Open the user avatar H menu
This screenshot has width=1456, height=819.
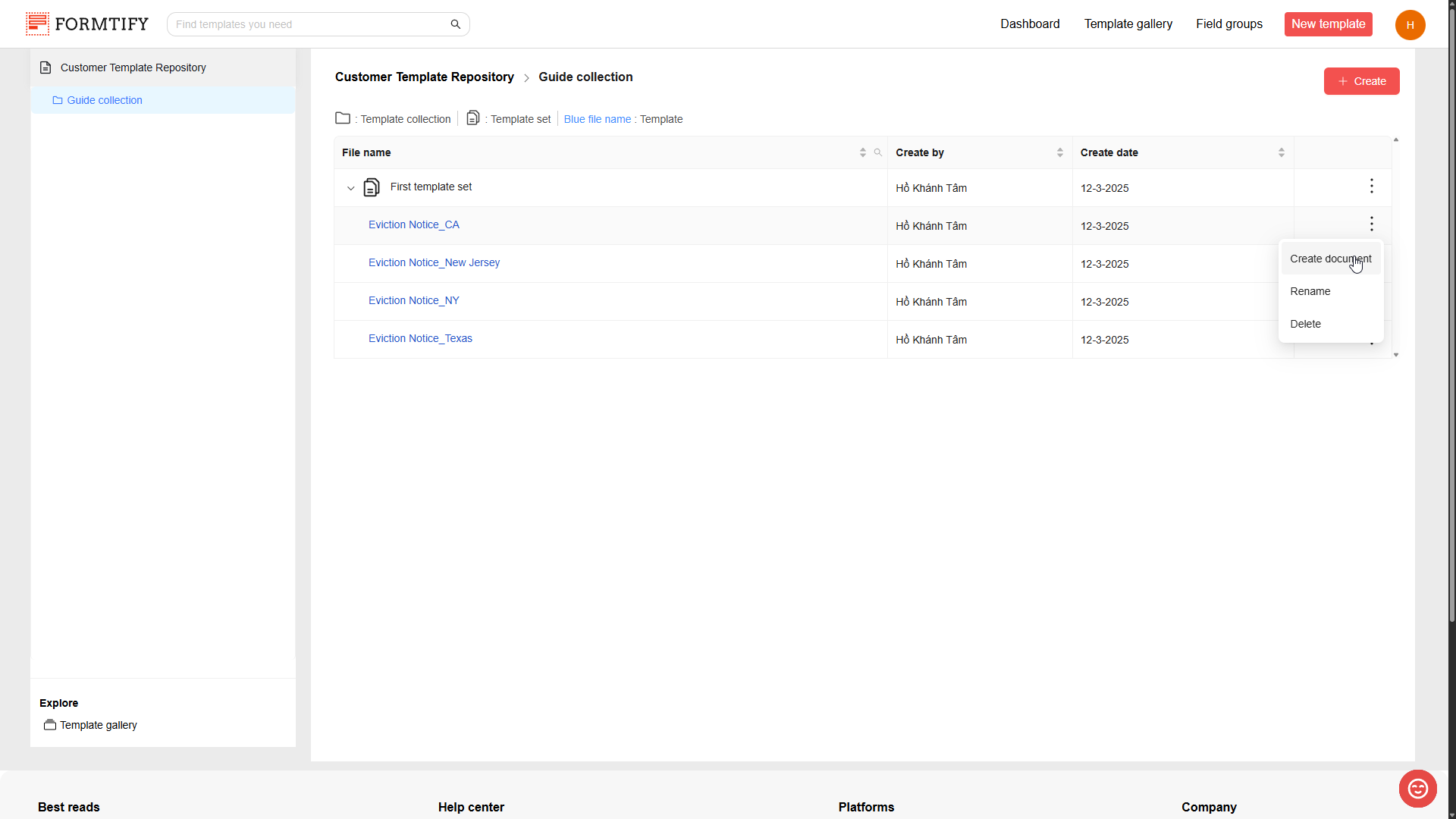(1410, 25)
